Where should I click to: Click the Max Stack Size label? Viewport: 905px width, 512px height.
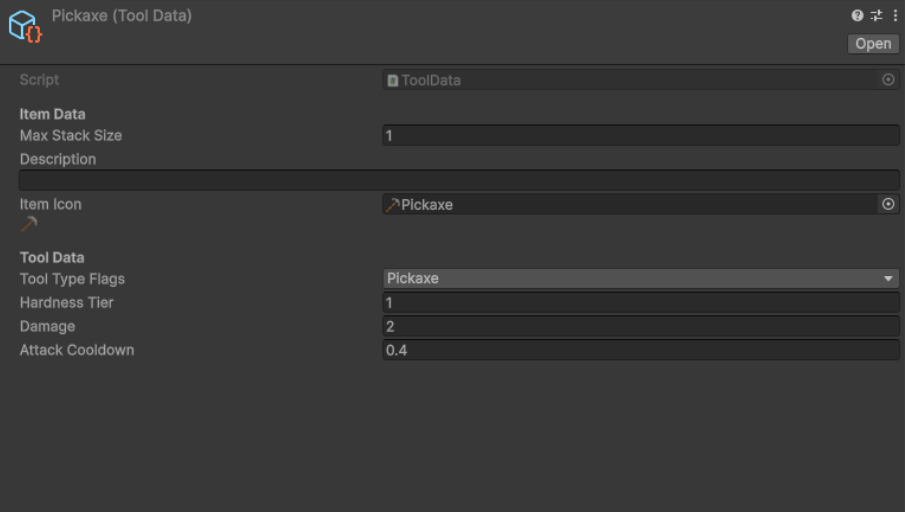click(71, 136)
